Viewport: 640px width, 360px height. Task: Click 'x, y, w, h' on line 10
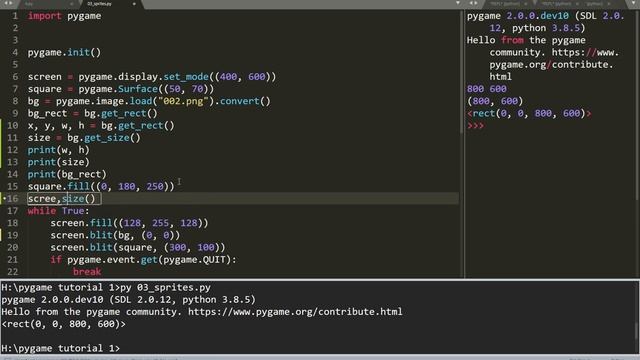pyautogui.click(x=56, y=126)
